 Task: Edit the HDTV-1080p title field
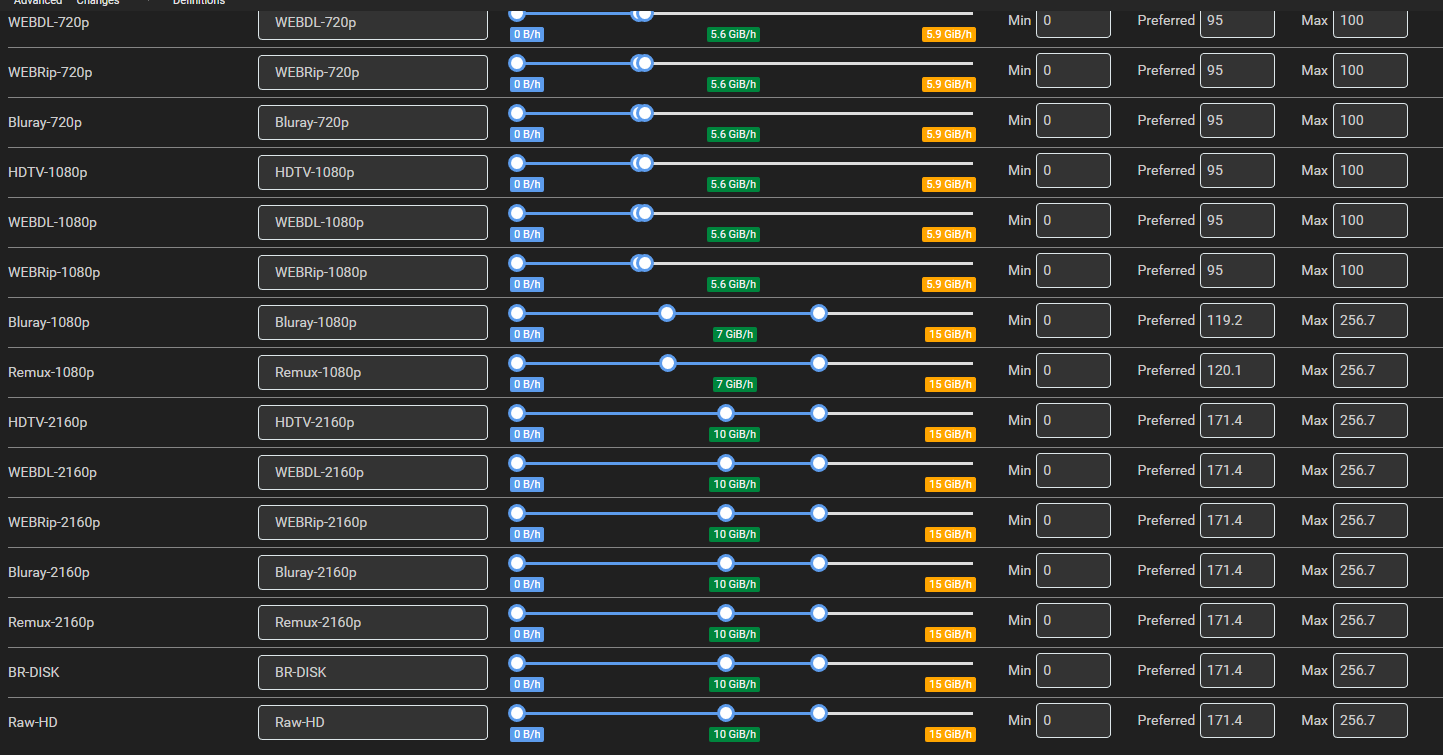coord(373,172)
